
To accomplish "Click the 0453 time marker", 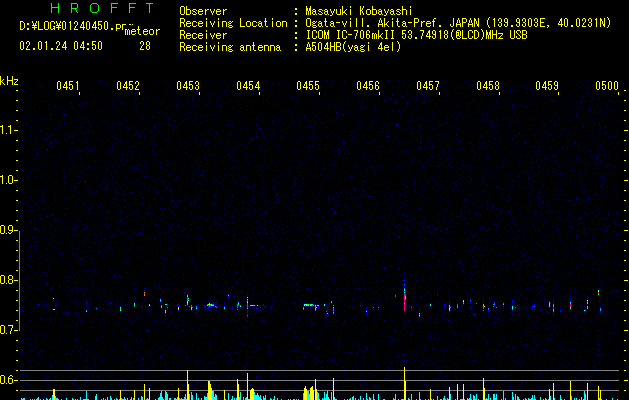I will coord(188,86).
